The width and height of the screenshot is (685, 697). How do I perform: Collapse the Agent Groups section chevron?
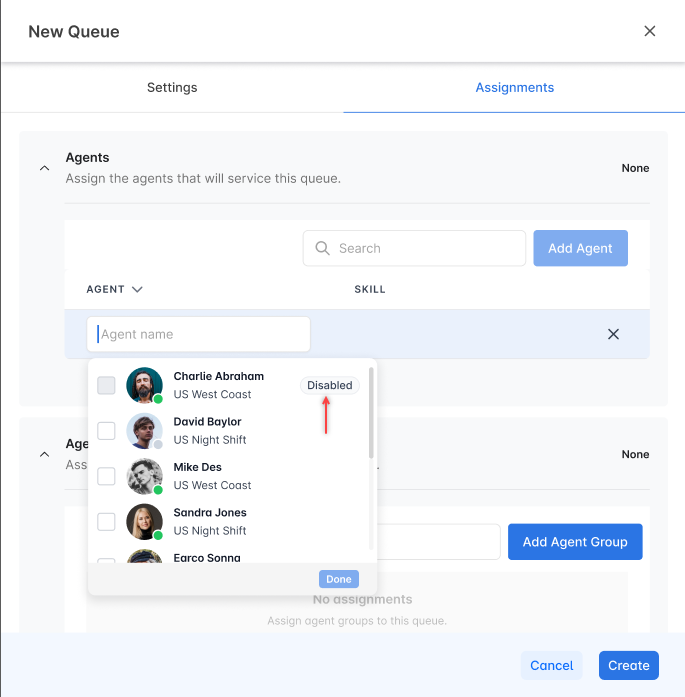point(44,454)
